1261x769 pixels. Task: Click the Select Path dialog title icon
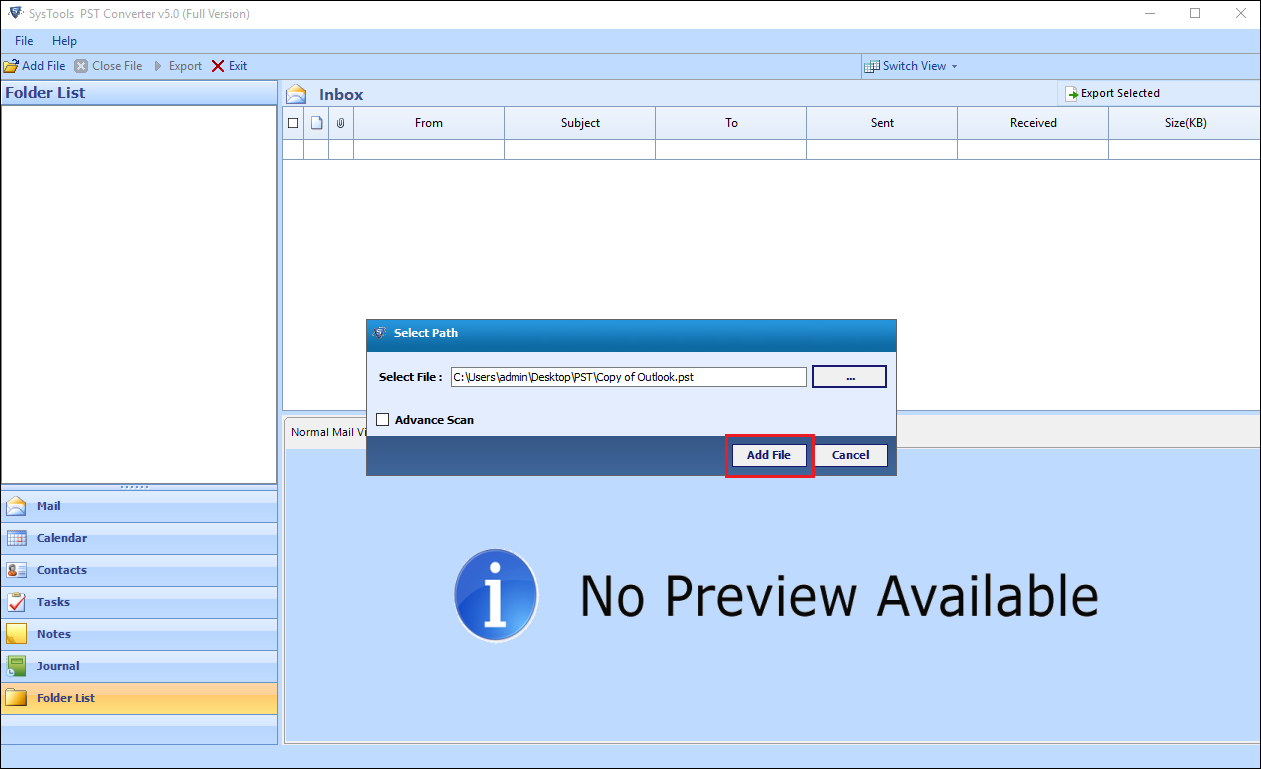point(379,333)
